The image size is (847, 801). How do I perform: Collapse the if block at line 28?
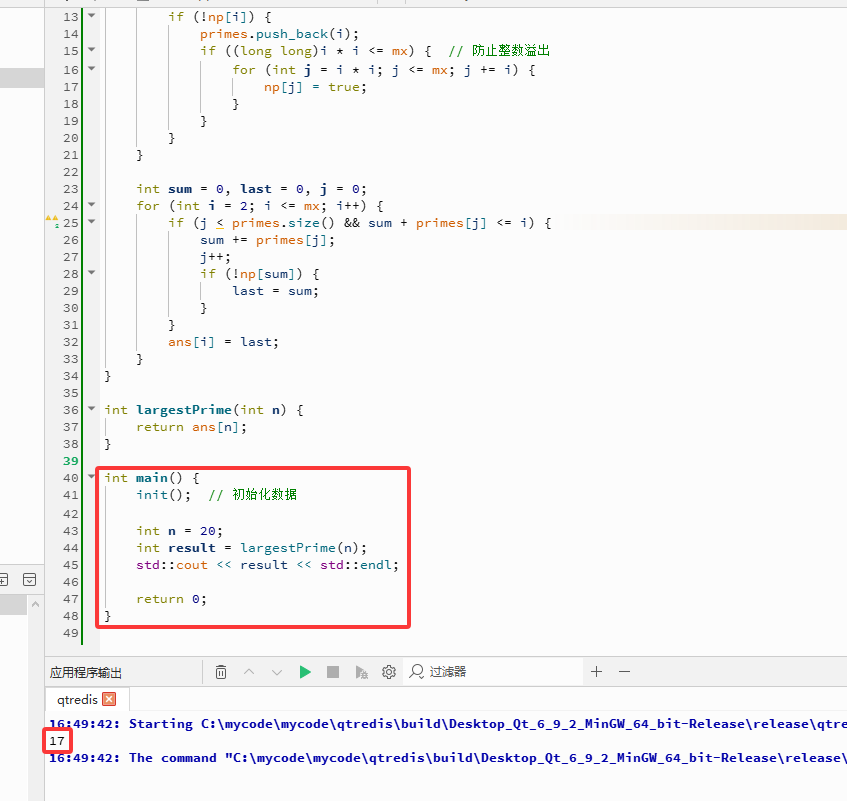coord(91,273)
